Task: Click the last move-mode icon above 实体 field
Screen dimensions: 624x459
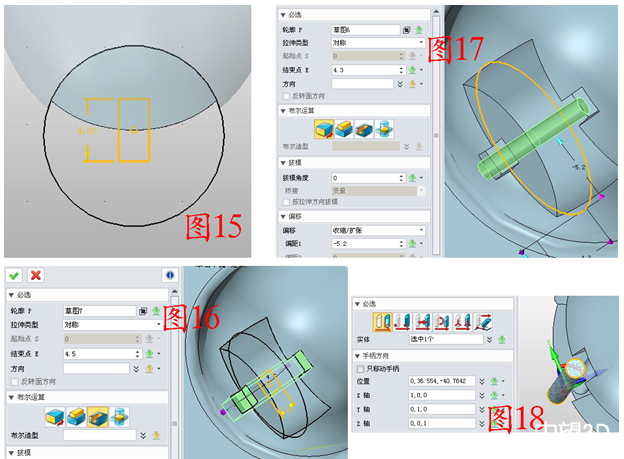Action: (x=481, y=321)
